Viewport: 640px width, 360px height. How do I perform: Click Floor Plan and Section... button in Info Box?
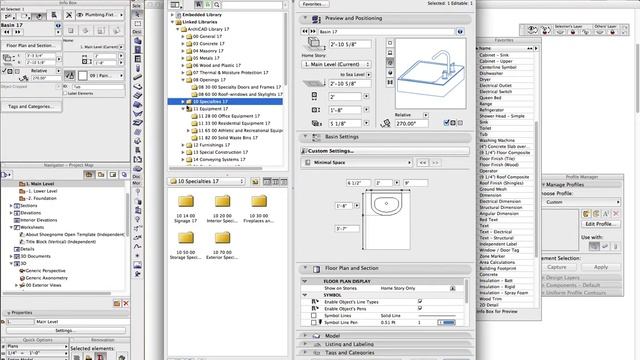31,46
